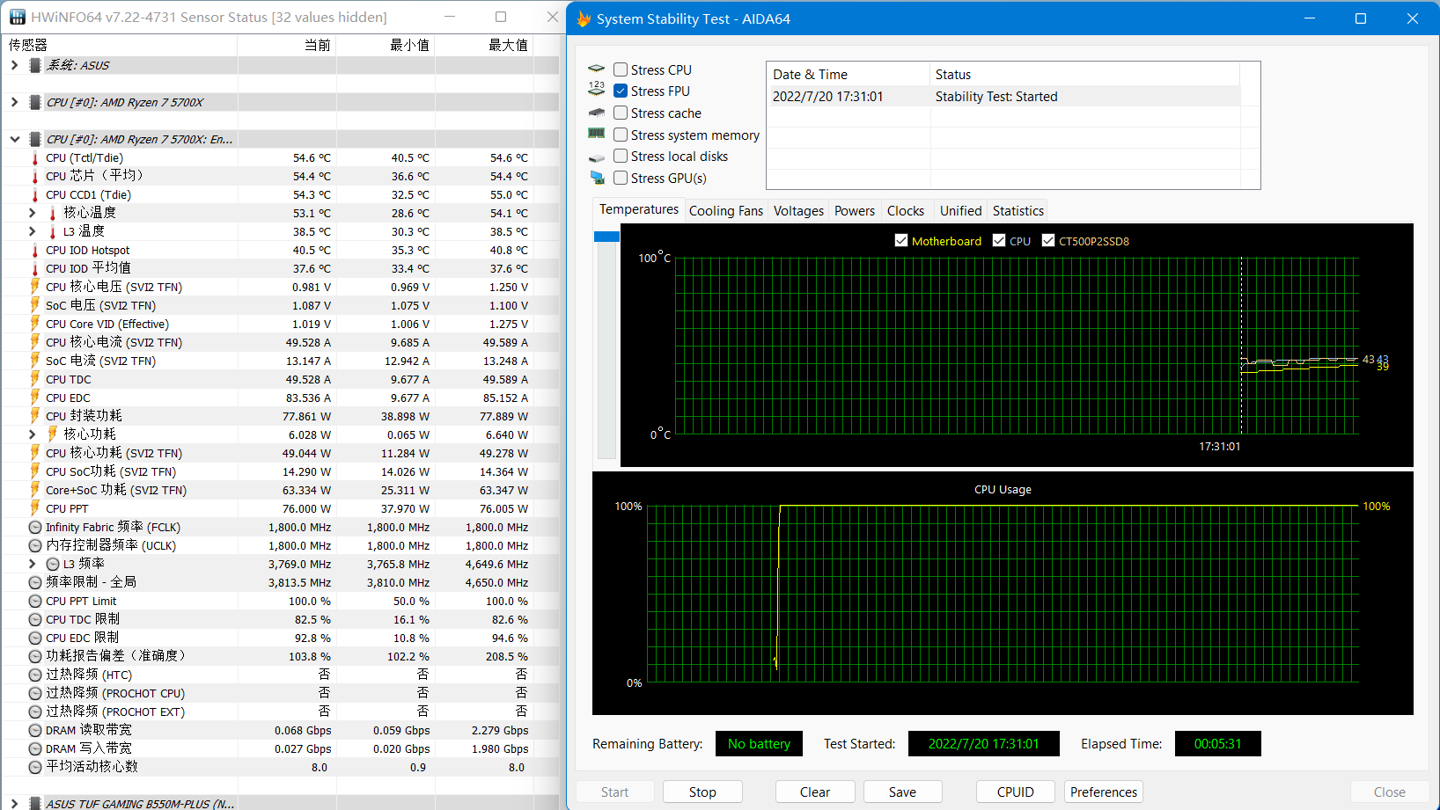Click the memory module icon beside Stress system memory
1440x810 pixels.
click(597, 134)
